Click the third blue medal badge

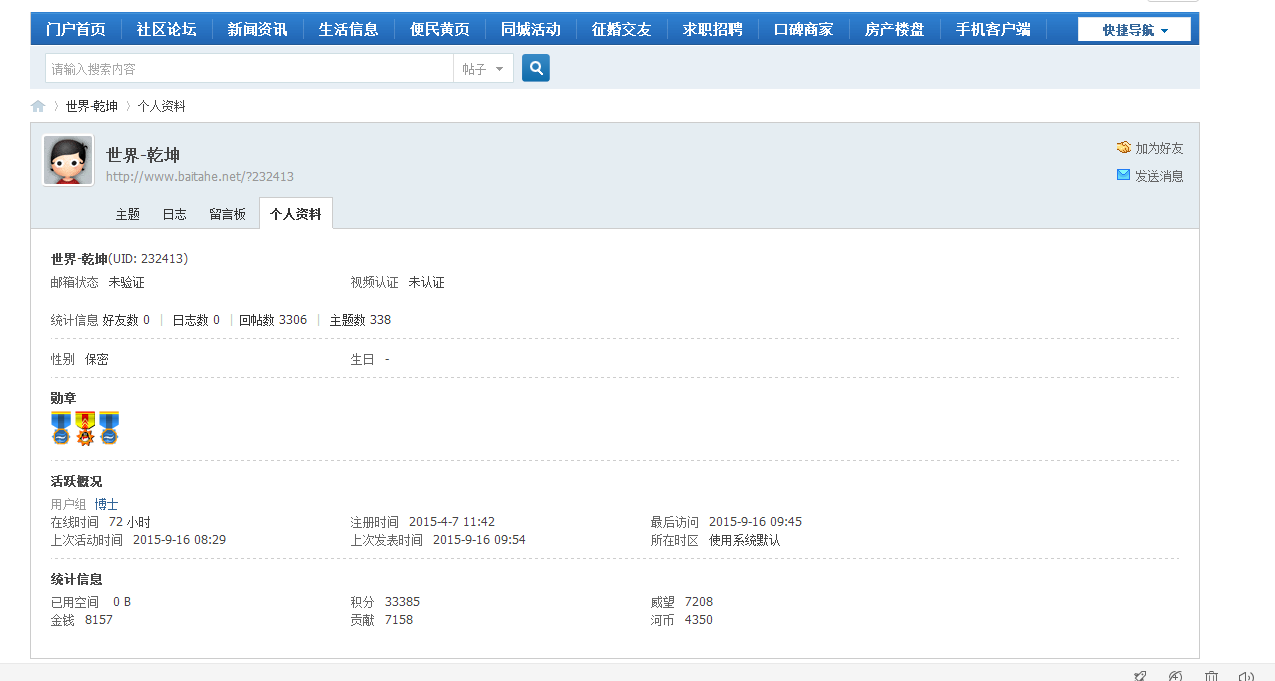[109, 428]
